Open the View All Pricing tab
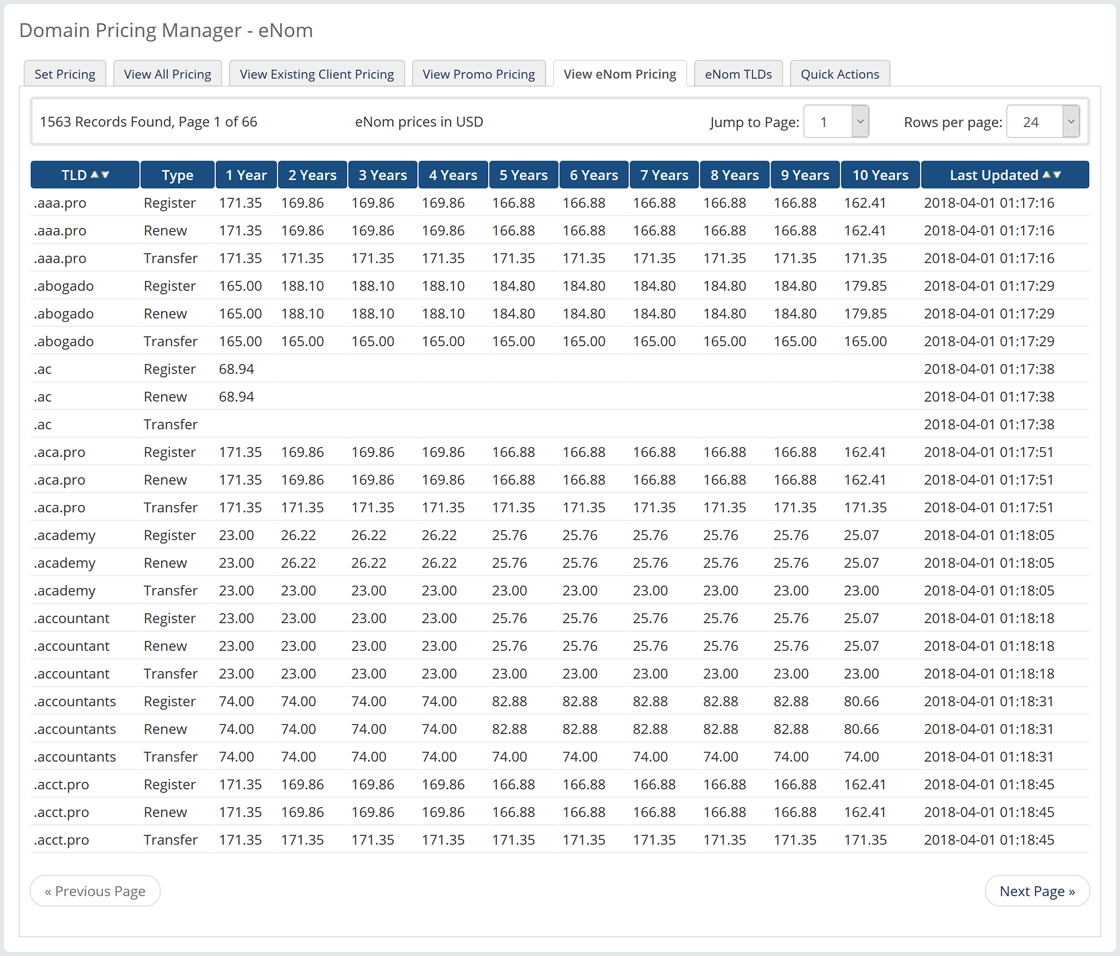This screenshot has width=1120, height=956. (167, 74)
